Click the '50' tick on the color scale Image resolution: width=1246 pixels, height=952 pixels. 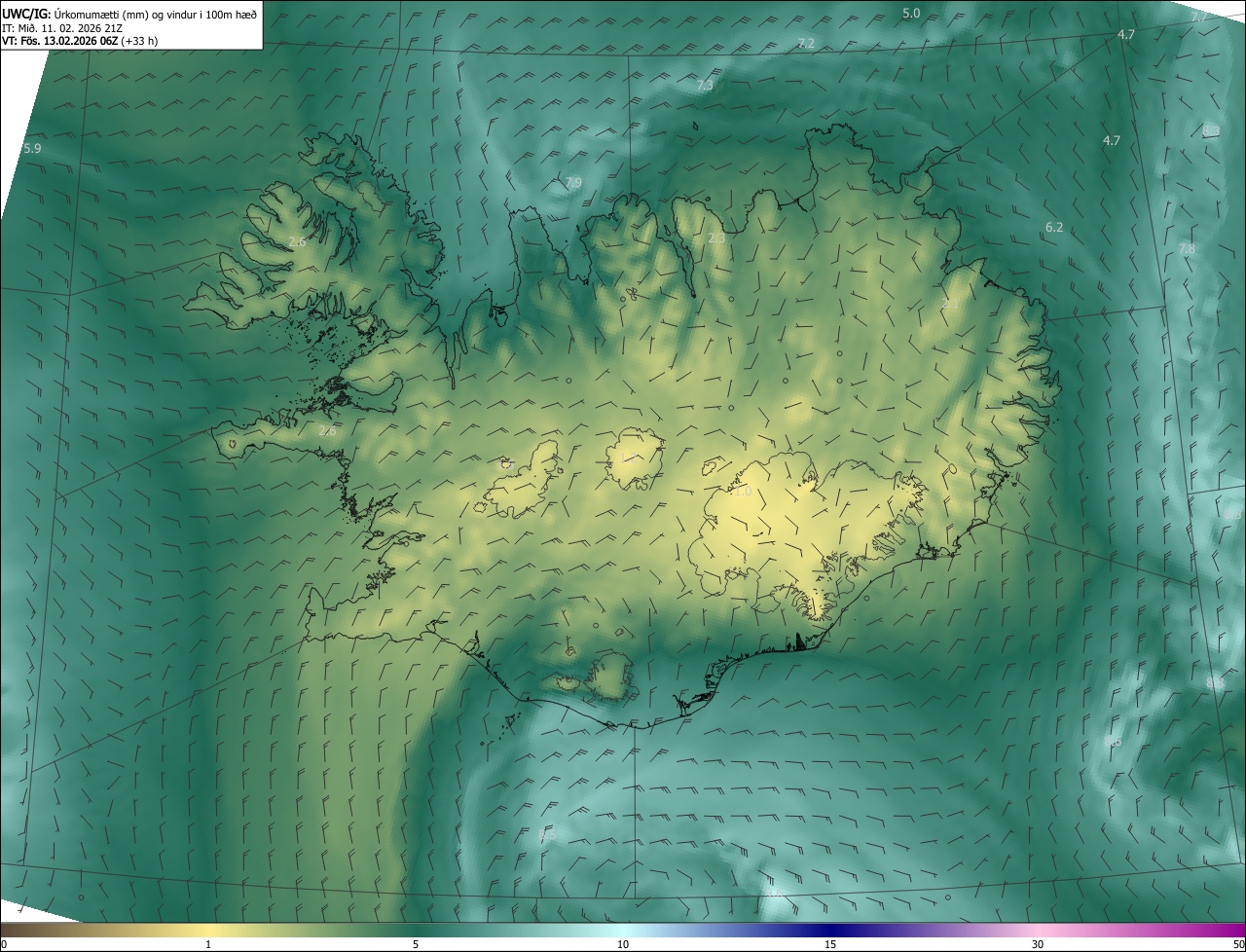[1238, 944]
